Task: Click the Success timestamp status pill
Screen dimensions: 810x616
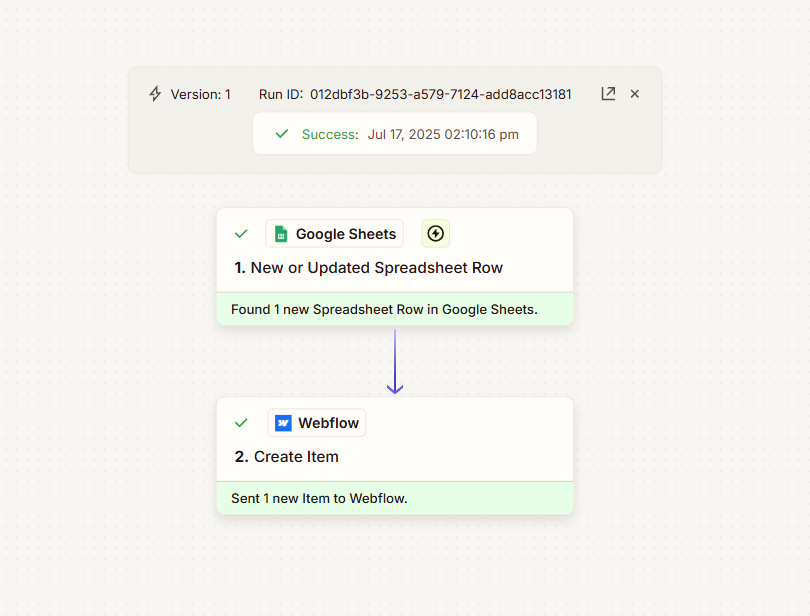Action: (395, 133)
